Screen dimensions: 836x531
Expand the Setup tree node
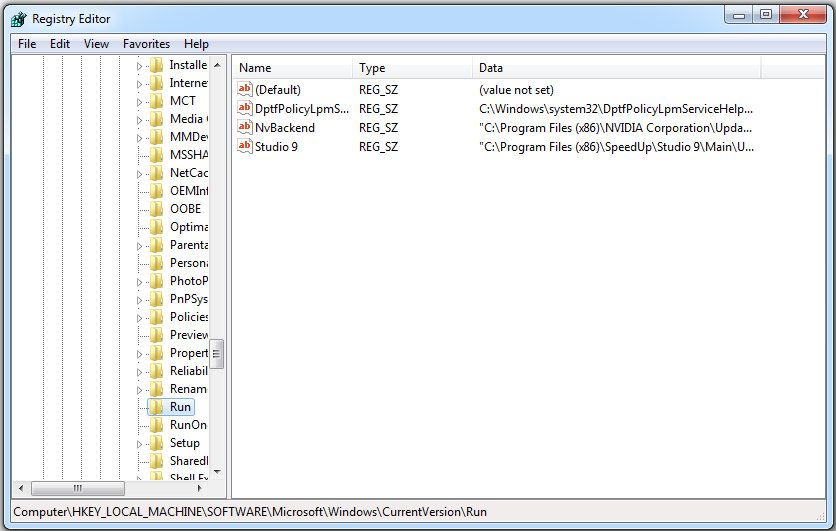coord(139,444)
